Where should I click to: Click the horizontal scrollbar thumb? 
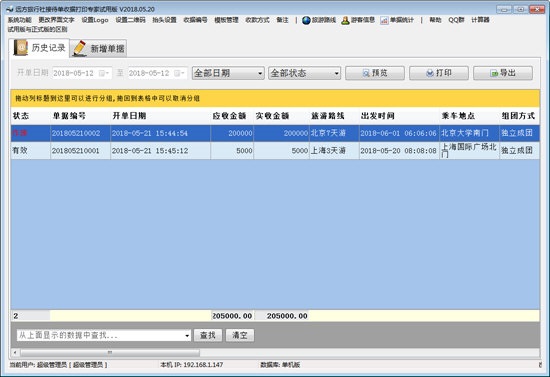110,352
